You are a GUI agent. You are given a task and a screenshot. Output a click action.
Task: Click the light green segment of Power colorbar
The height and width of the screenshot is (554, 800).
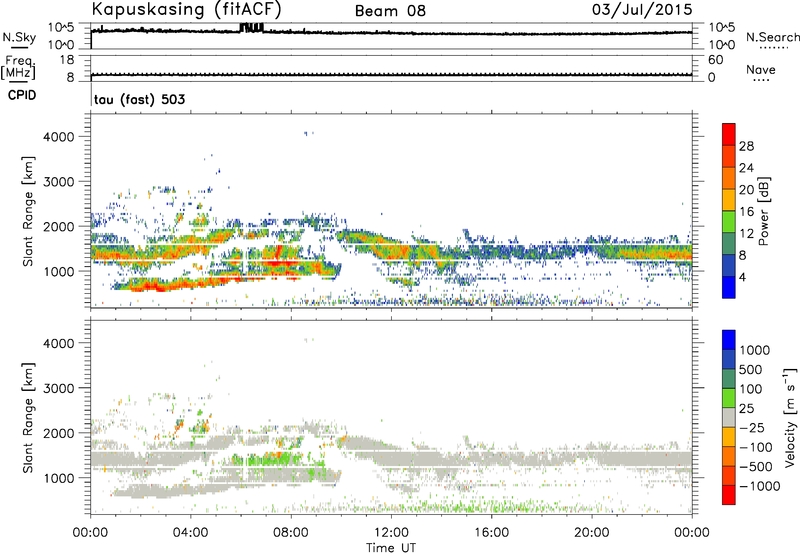click(729, 222)
